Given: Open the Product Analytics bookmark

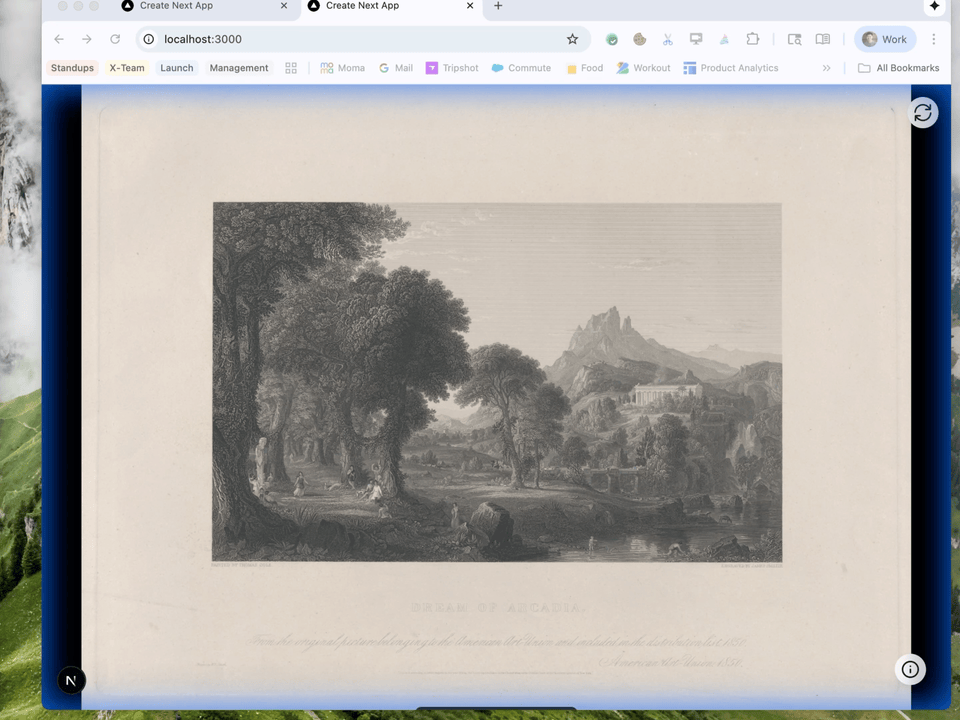Looking at the screenshot, I should click(730, 68).
